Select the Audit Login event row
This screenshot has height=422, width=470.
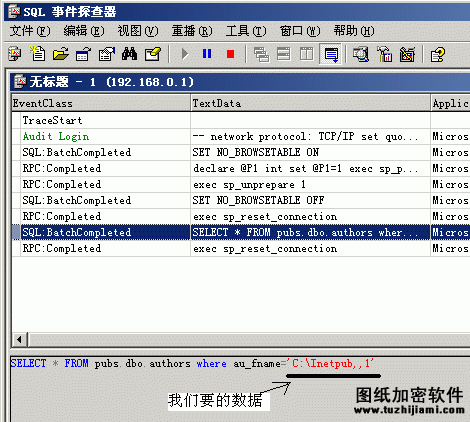tap(241, 136)
